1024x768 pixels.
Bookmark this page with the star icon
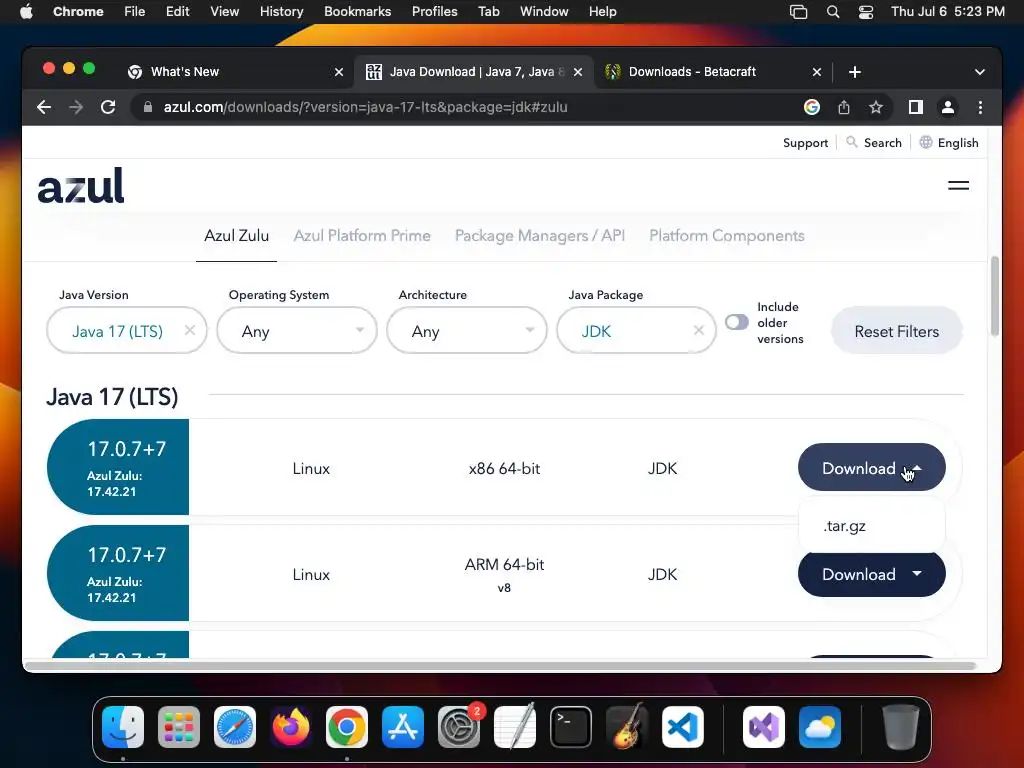[x=876, y=107]
